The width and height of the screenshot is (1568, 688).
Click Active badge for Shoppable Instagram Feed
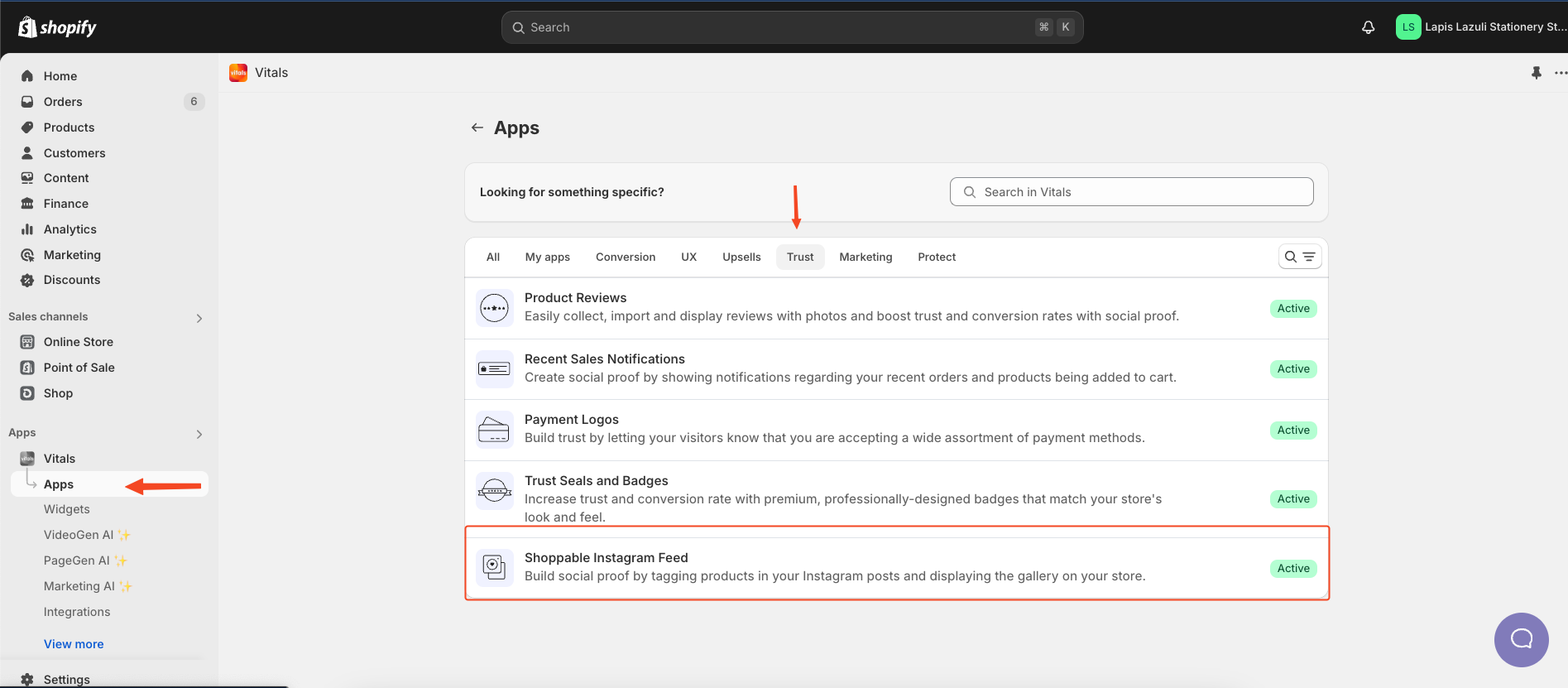point(1293,568)
